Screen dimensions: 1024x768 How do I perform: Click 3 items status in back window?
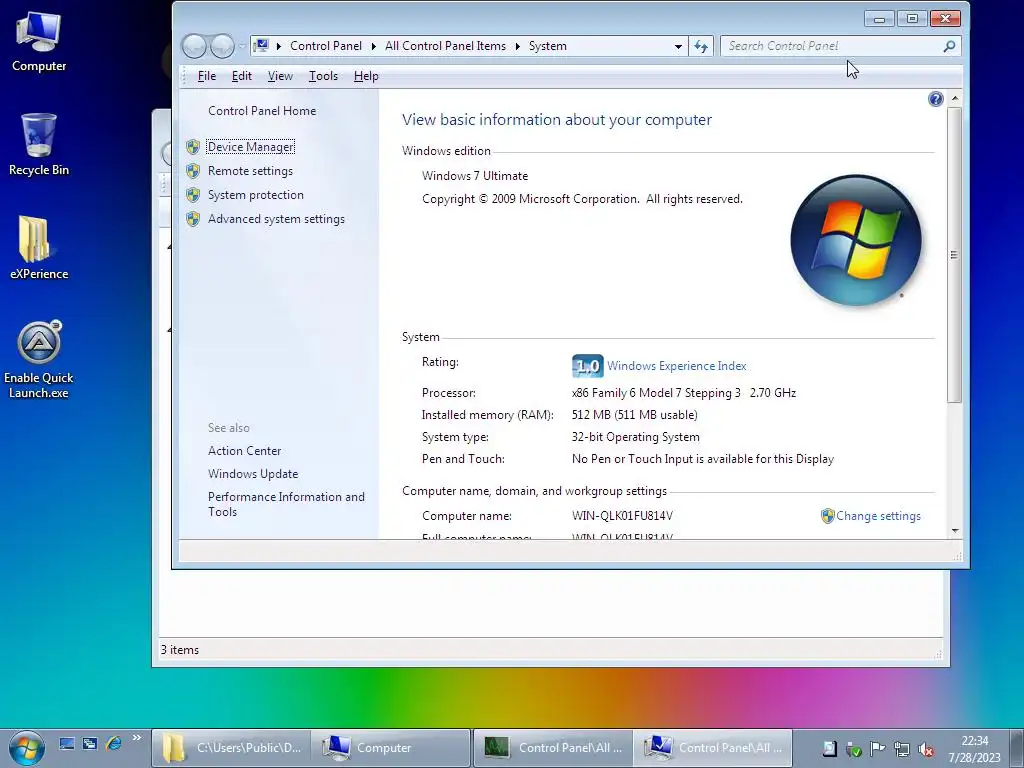(x=180, y=650)
